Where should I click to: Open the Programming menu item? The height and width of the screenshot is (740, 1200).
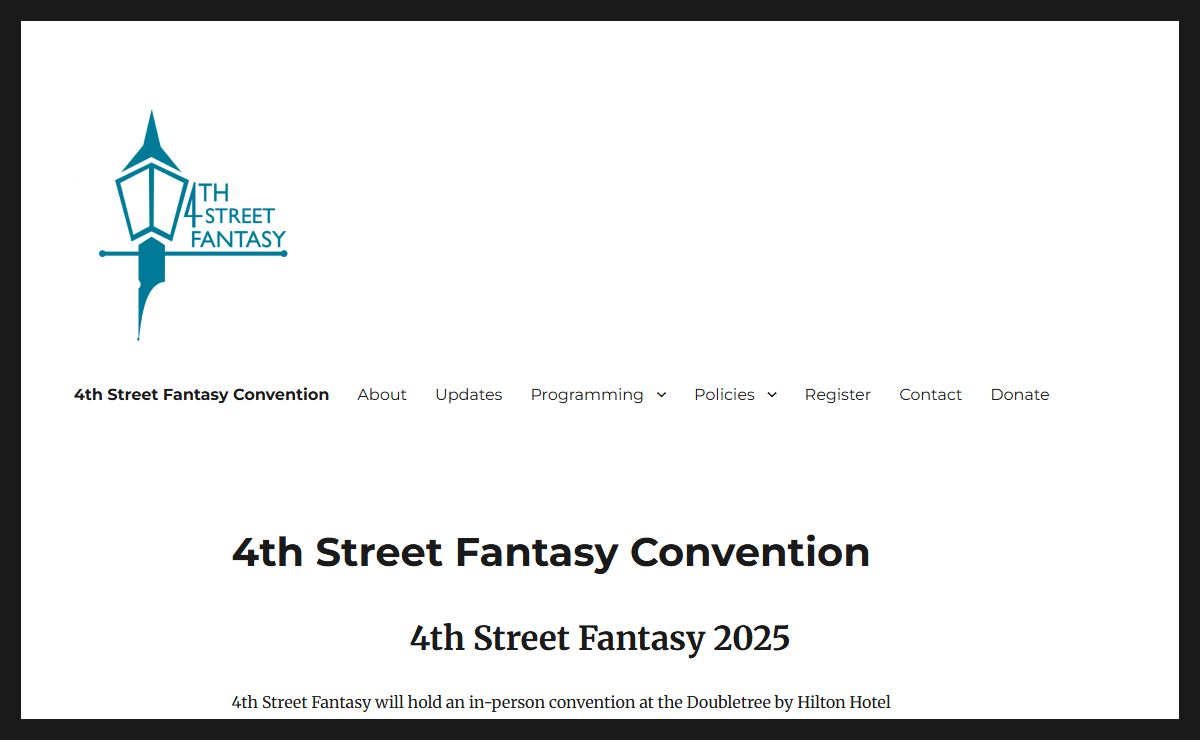point(587,394)
